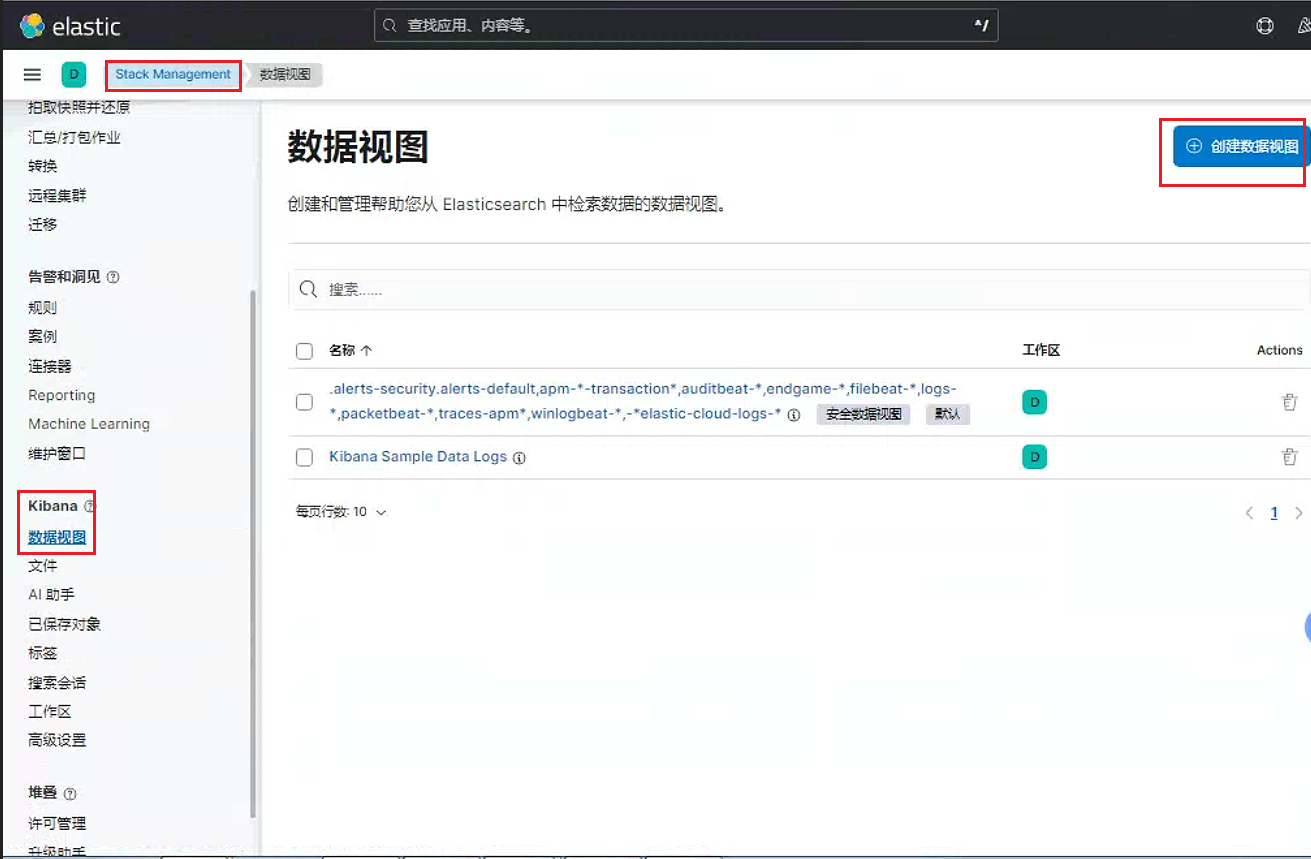Open the 每页行数 10 rows dropdown
The width and height of the screenshot is (1311, 859).
pos(341,512)
